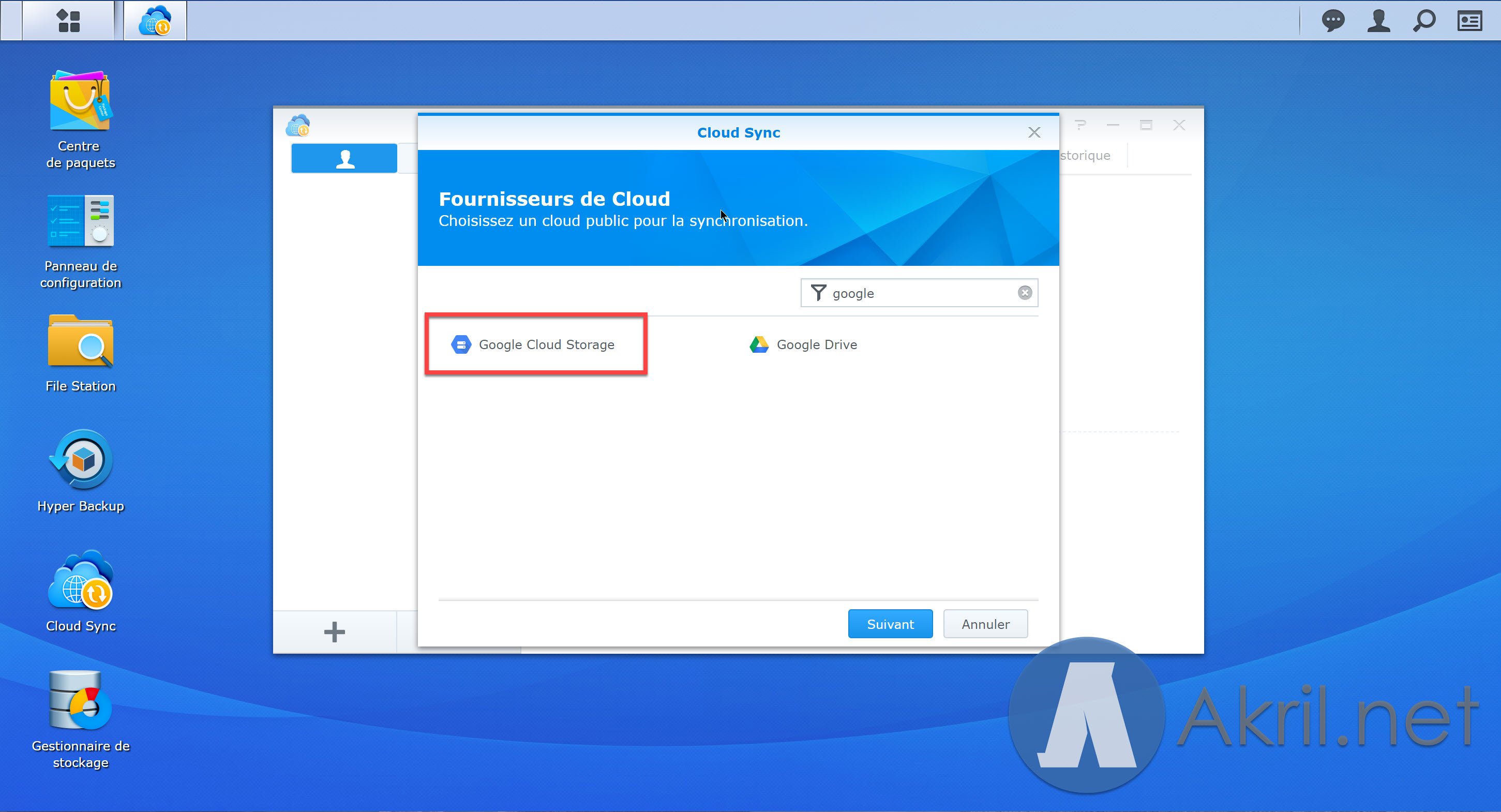1501x812 pixels.
Task: Select Google Drive provider
Action: [803, 344]
